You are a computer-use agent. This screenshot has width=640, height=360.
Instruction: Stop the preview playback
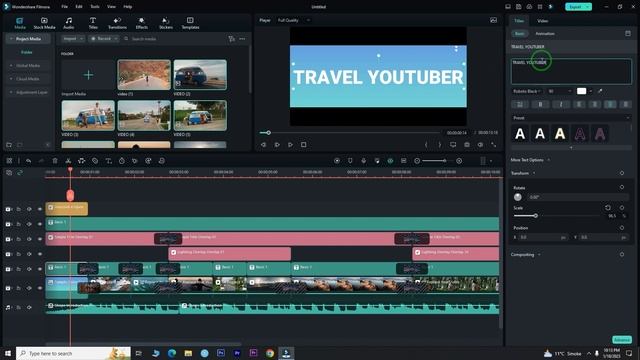click(303, 144)
